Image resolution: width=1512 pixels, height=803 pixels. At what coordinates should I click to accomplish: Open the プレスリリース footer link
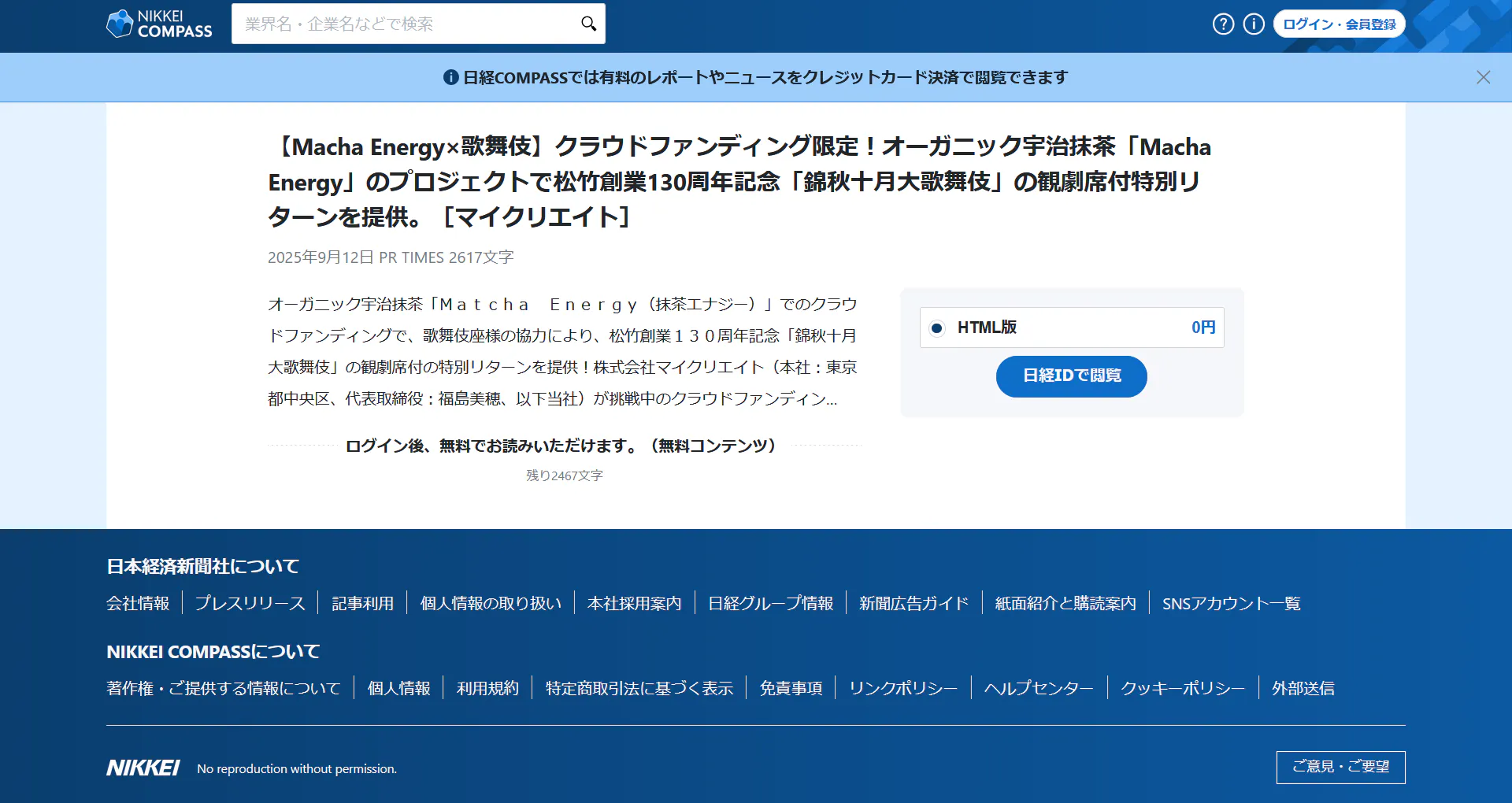pyautogui.click(x=250, y=604)
